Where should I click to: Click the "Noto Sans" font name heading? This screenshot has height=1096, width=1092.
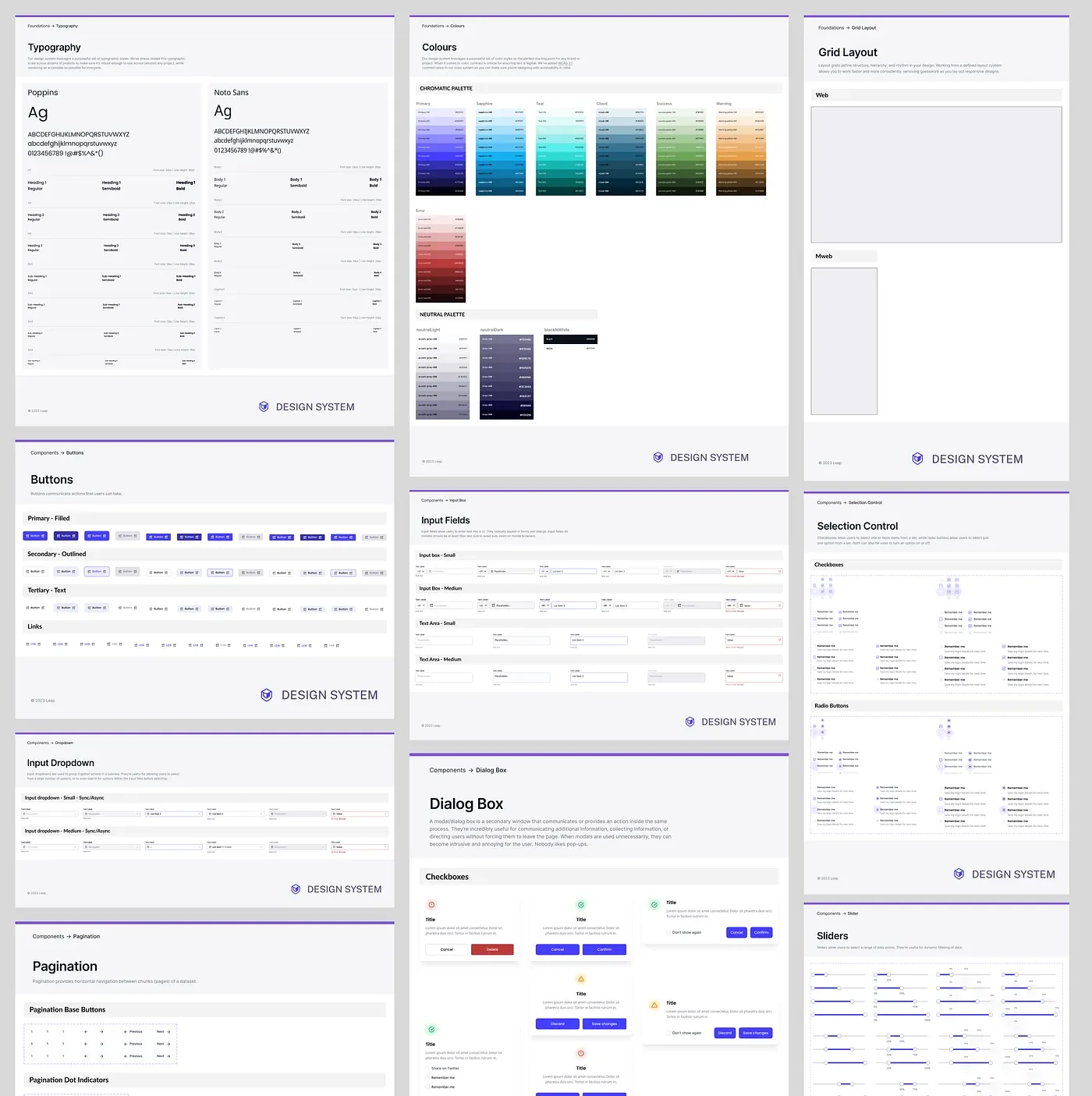click(232, 92)
